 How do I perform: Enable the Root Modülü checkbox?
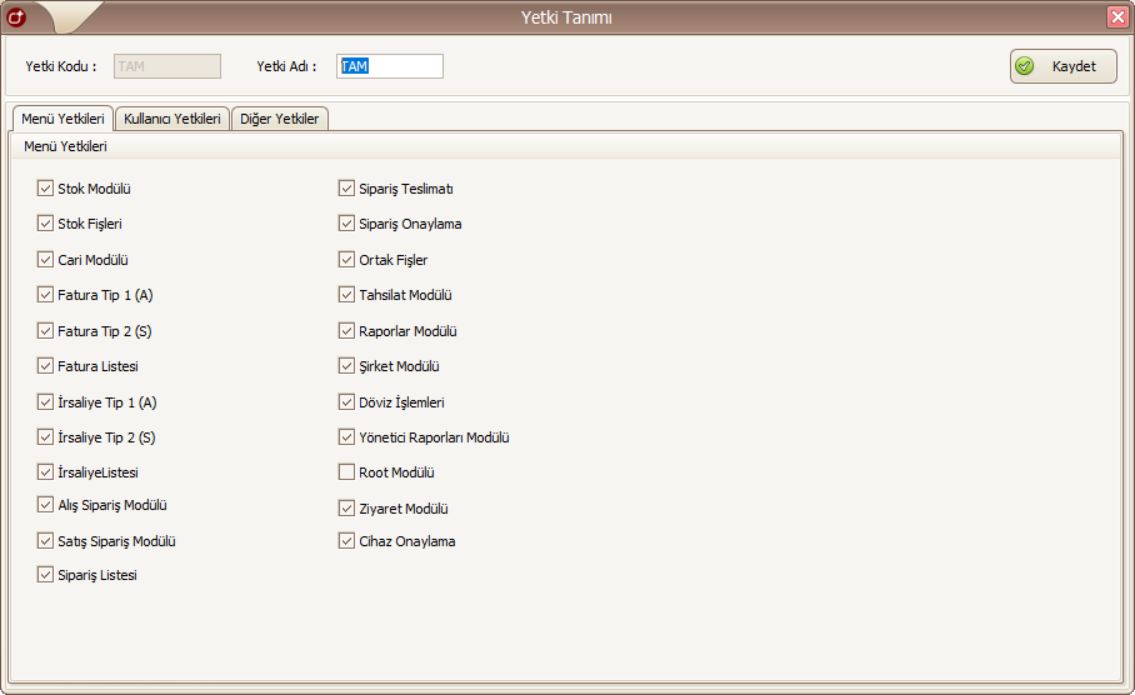[x=347, y=471]
